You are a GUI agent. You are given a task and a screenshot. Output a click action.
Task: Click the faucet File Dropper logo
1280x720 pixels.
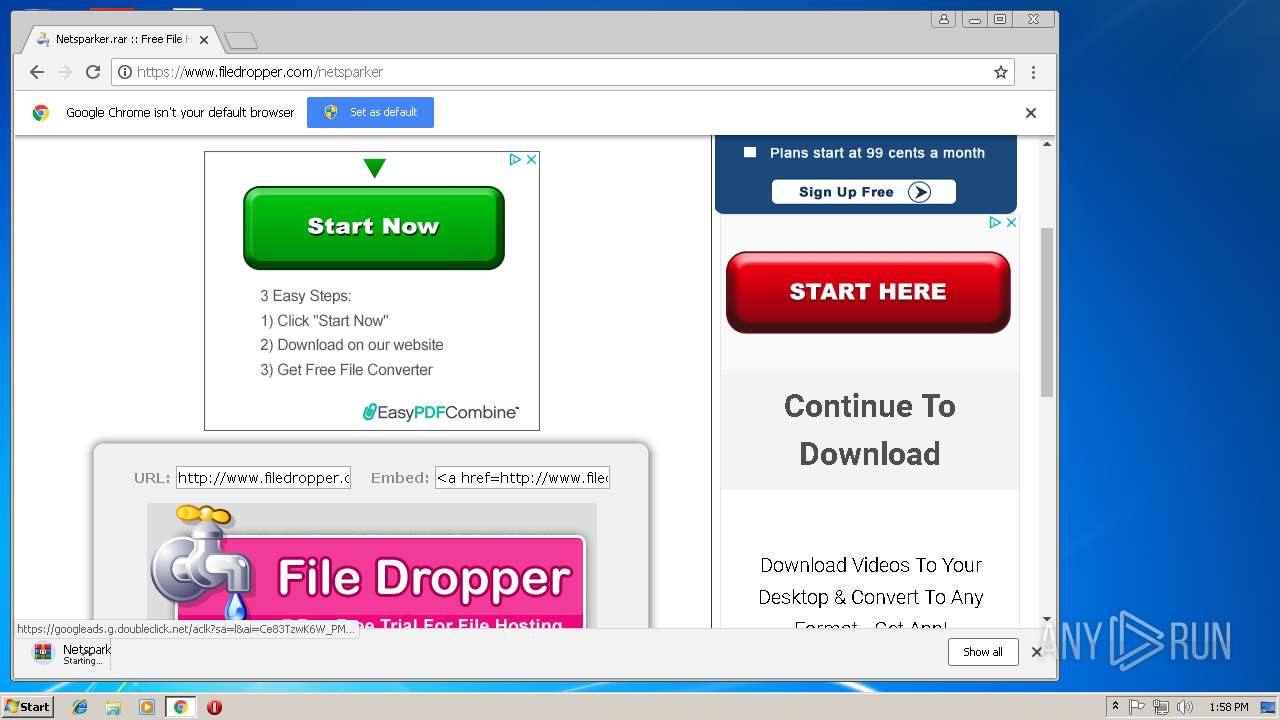pos(200,562)
